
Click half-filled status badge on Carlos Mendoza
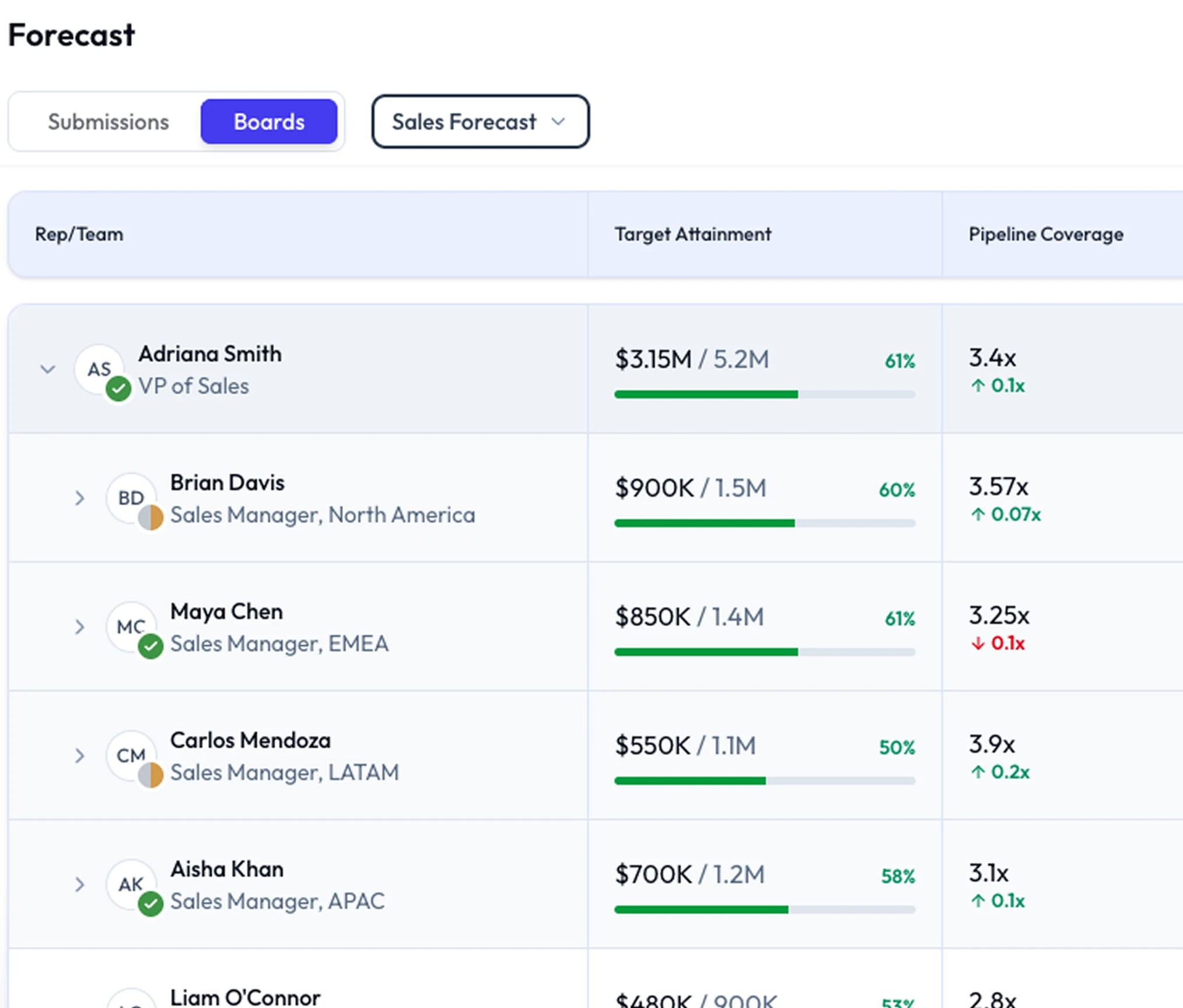(150, 775)
